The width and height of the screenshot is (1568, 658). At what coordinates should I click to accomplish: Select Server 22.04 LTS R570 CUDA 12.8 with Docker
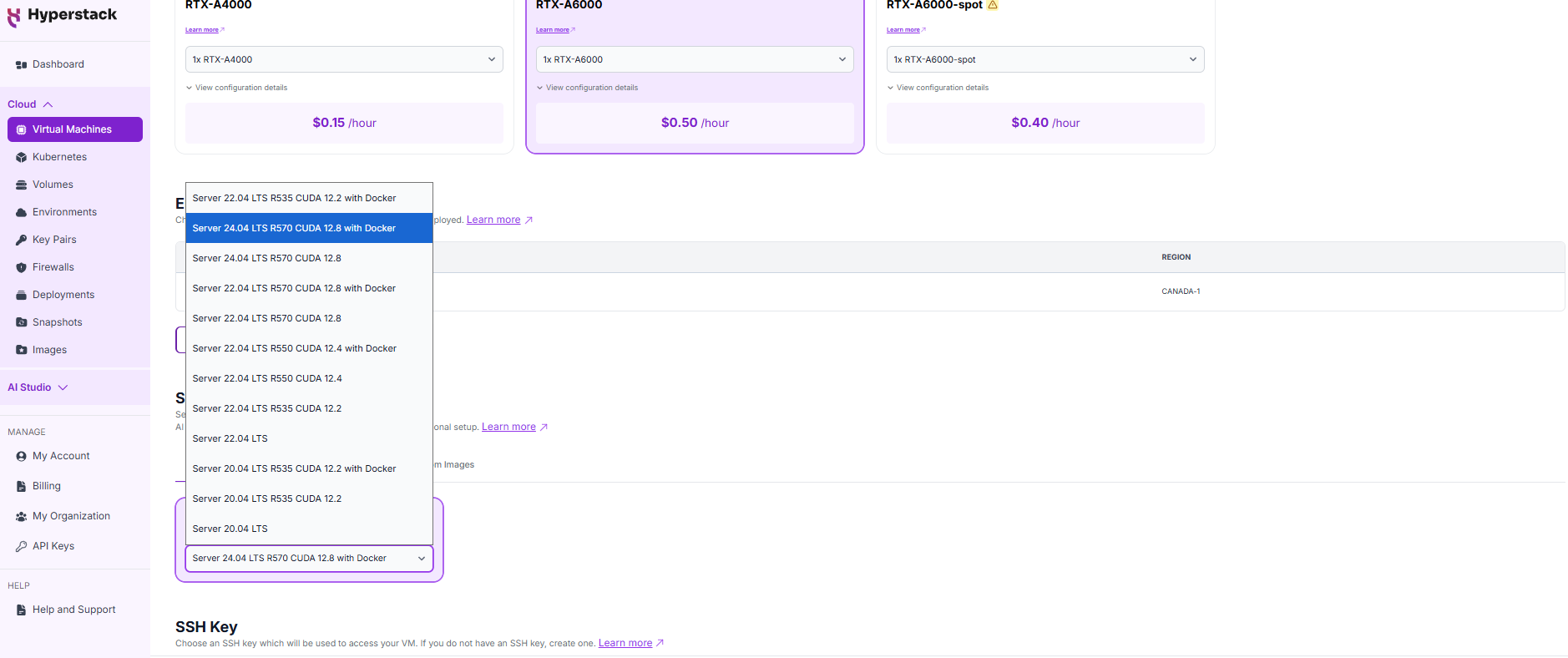click(x=309, y=288)
